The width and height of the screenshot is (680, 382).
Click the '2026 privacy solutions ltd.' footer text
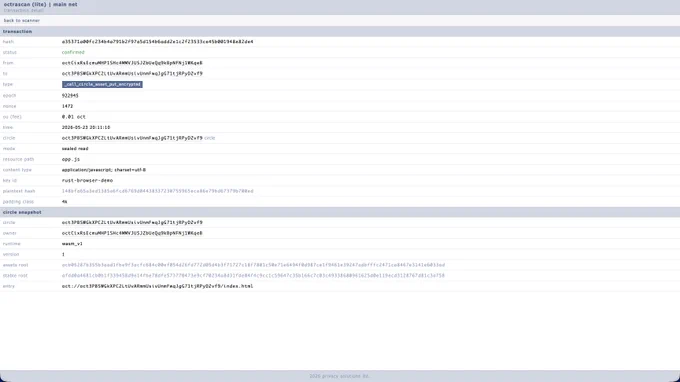pos(340,376)
